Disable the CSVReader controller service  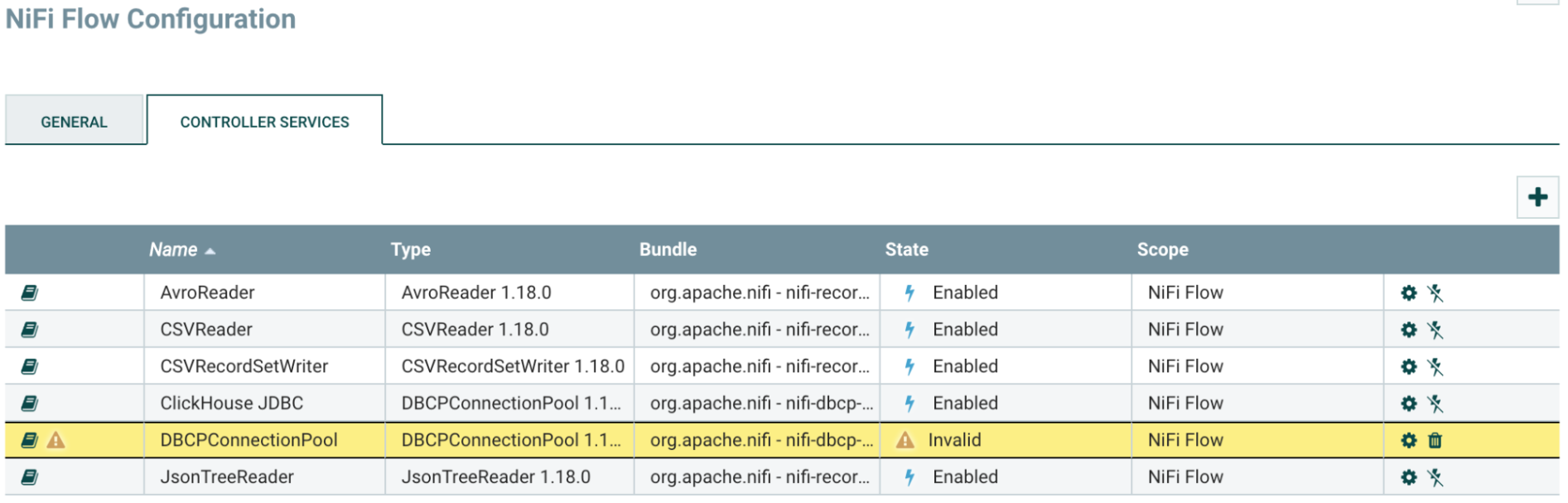tap(1435, 330)
